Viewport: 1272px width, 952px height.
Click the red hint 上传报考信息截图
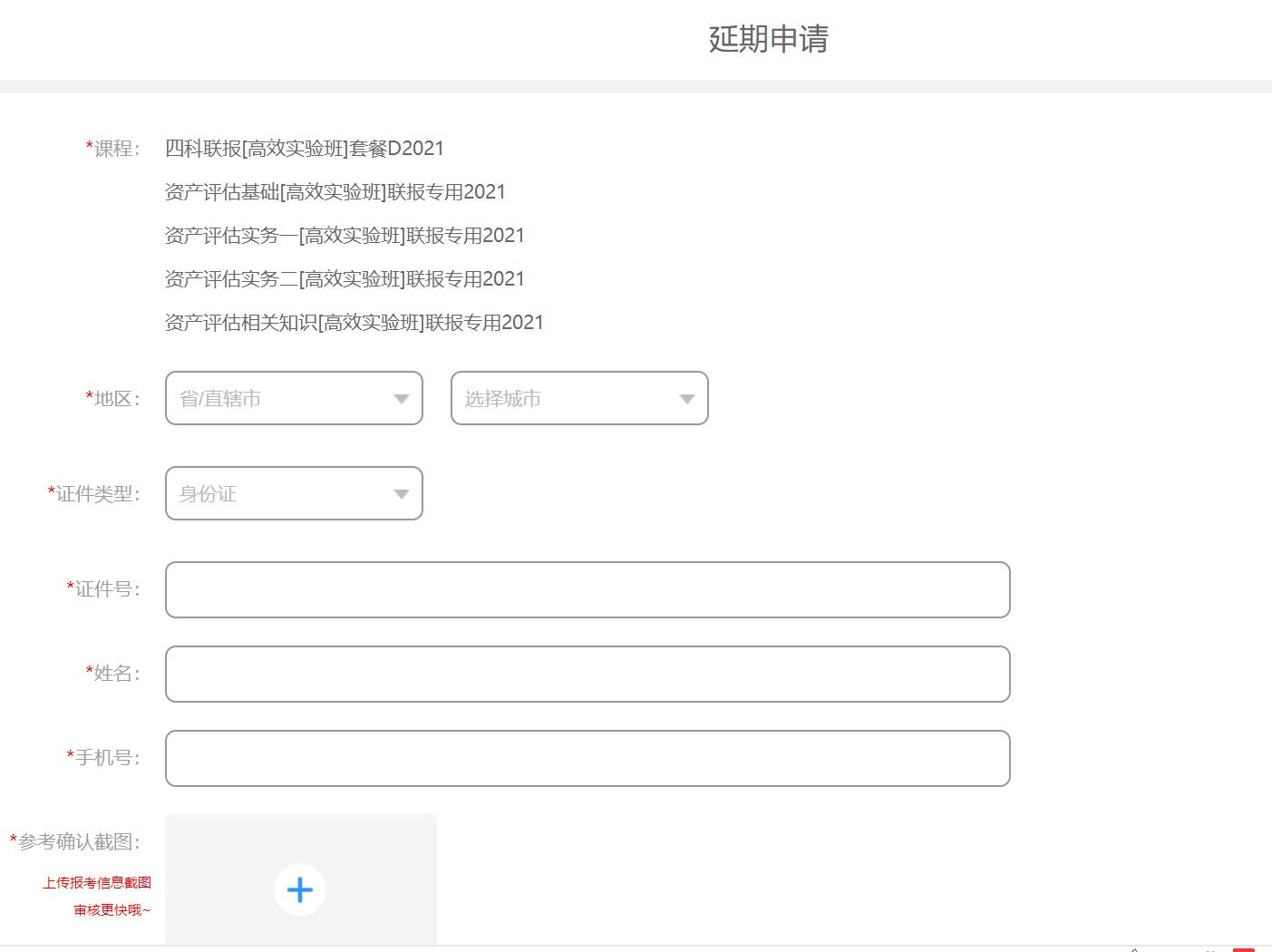pyautogui.click(x=97, y=882)
